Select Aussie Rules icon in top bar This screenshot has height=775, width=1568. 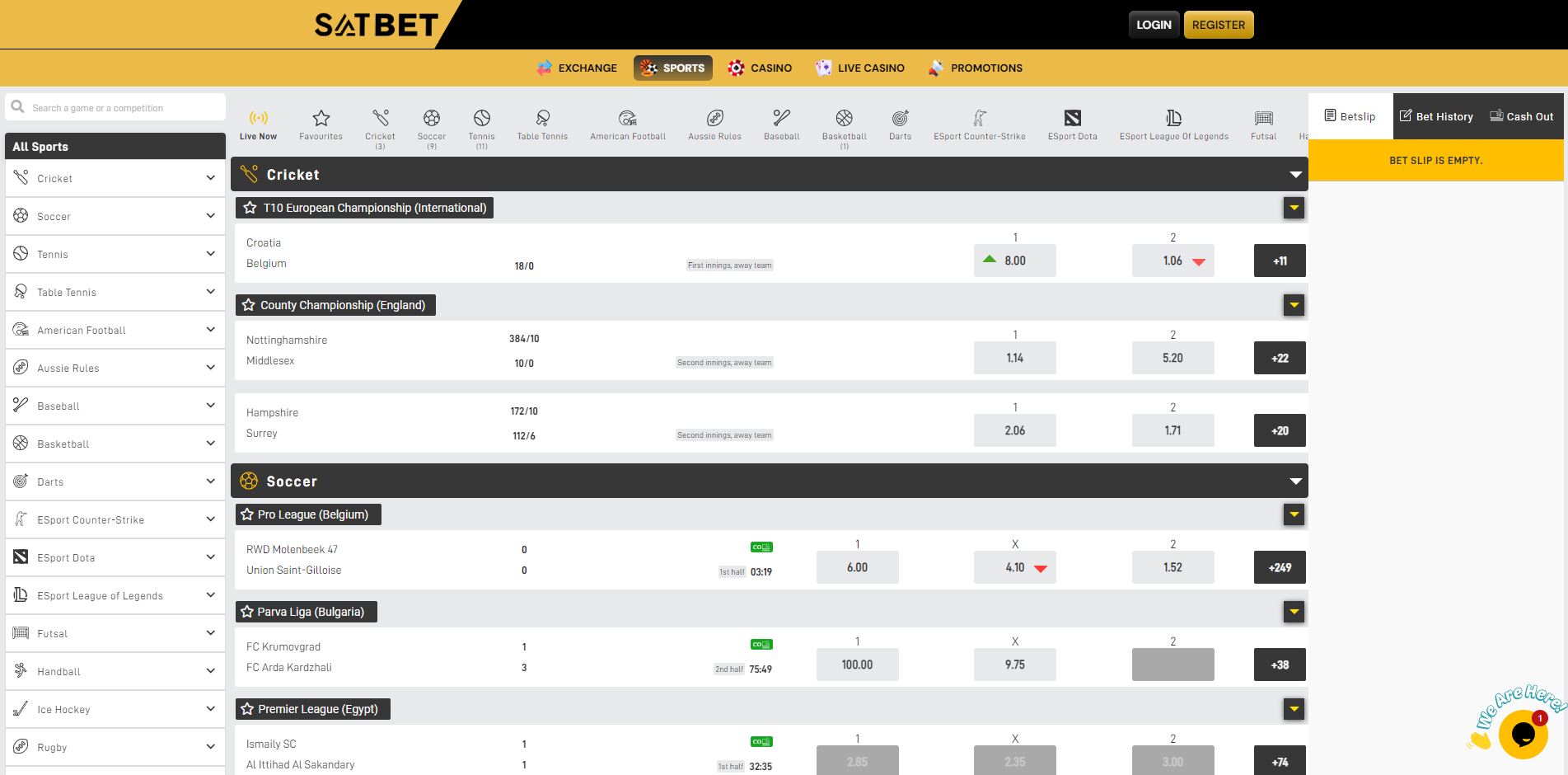pyautogui.click(x=715, y=118)
